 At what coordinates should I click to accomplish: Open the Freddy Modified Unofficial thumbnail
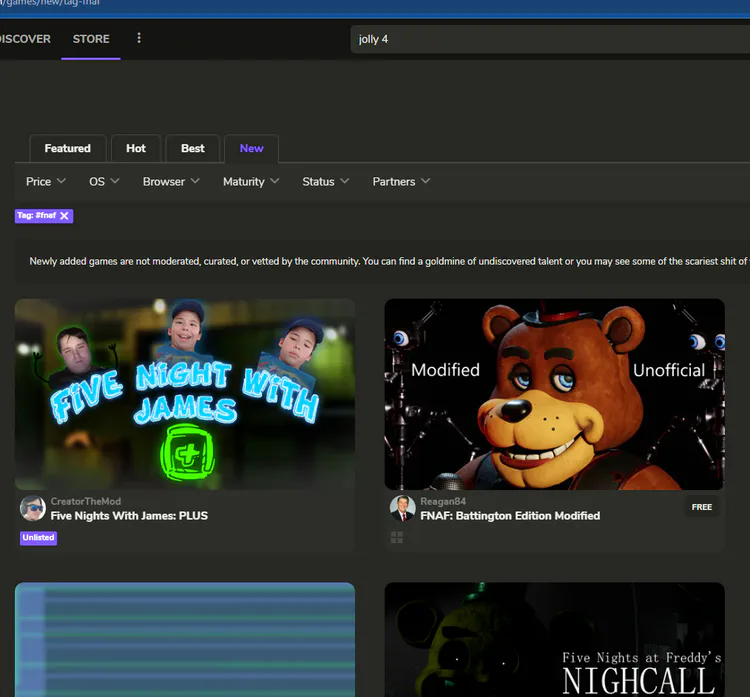[x=554, y=394]
